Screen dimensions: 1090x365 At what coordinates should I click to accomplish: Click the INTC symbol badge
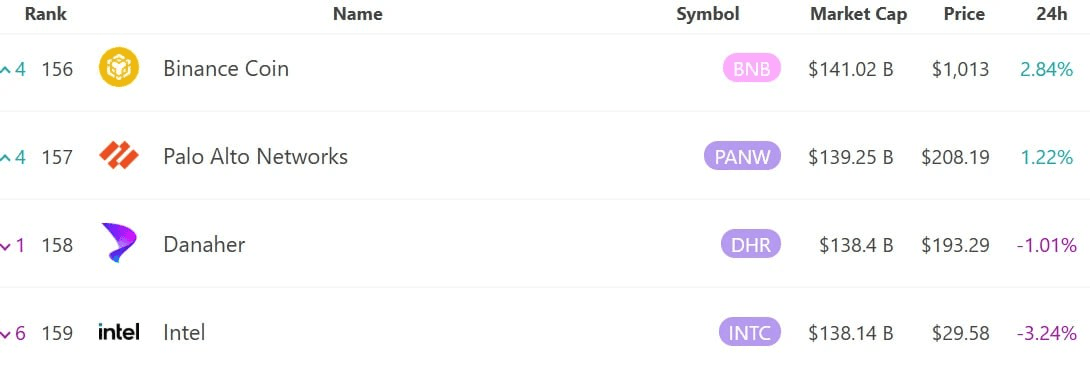(x=750, y=332)
